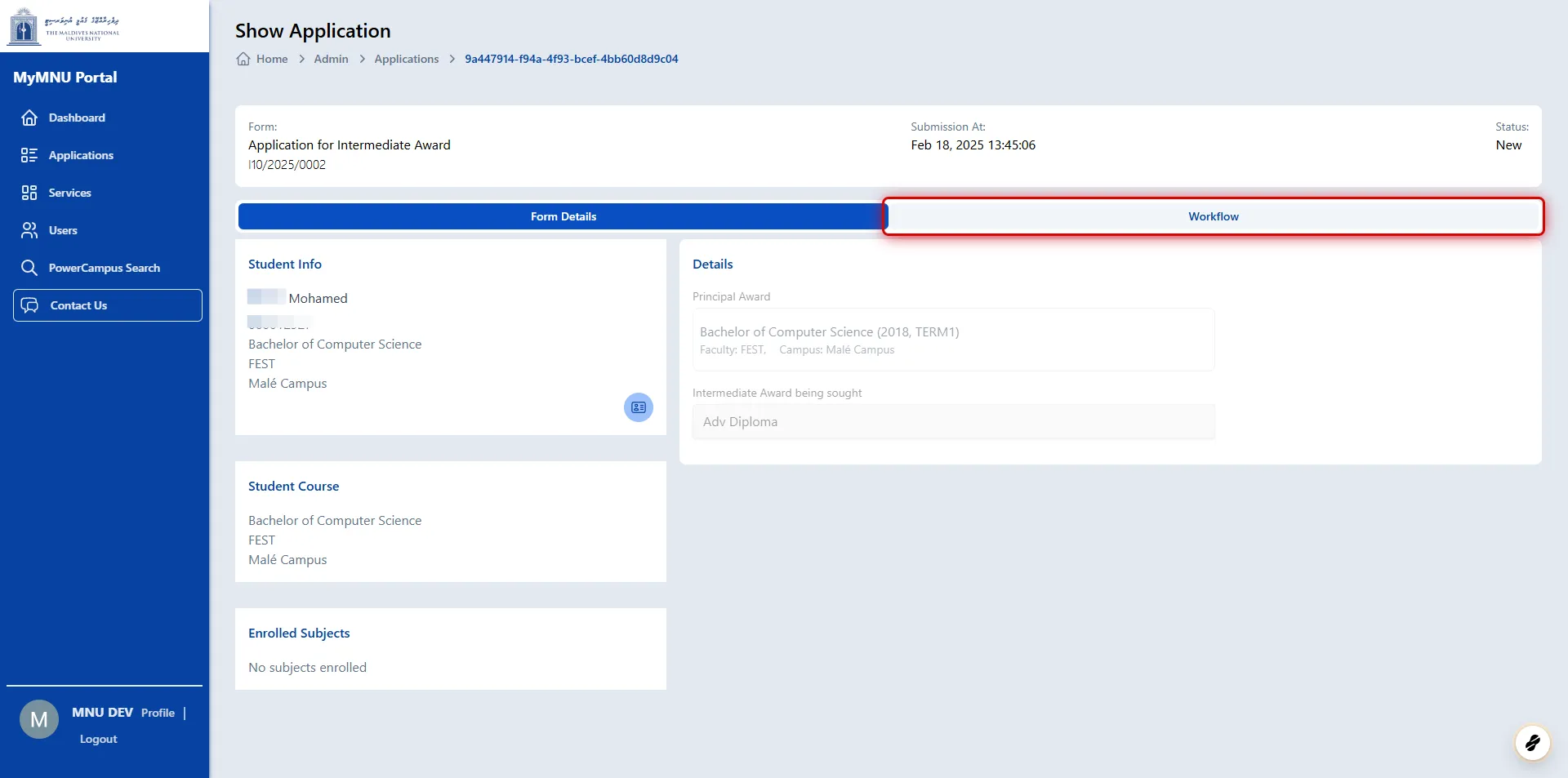Screen dimensions: 1568x778
Task: Click the Principal Award Bachelor of Computer Science box
Action: pyautogui.click(x=954, y=340)
